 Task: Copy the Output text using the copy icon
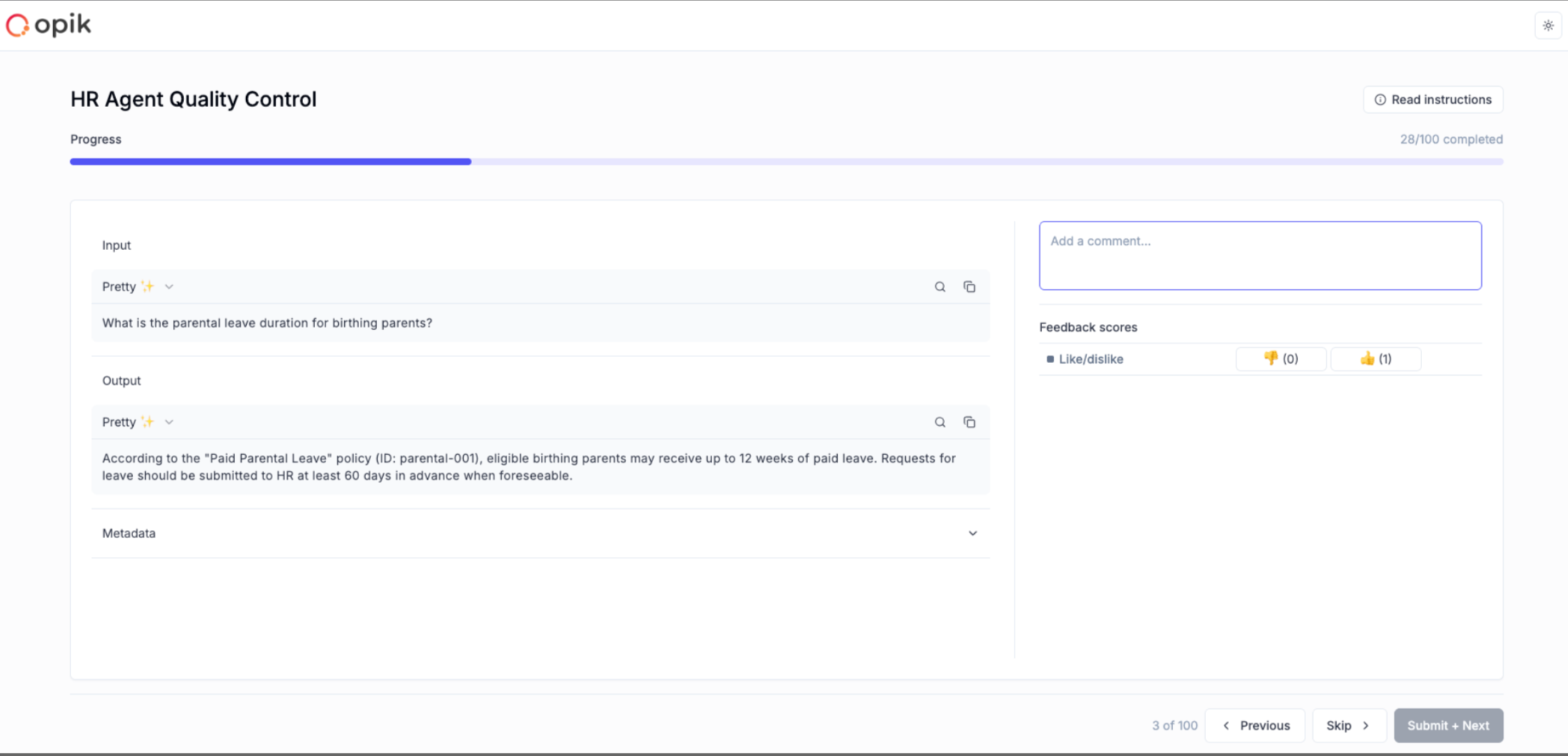pyautogui.click(x=970, y=421)
